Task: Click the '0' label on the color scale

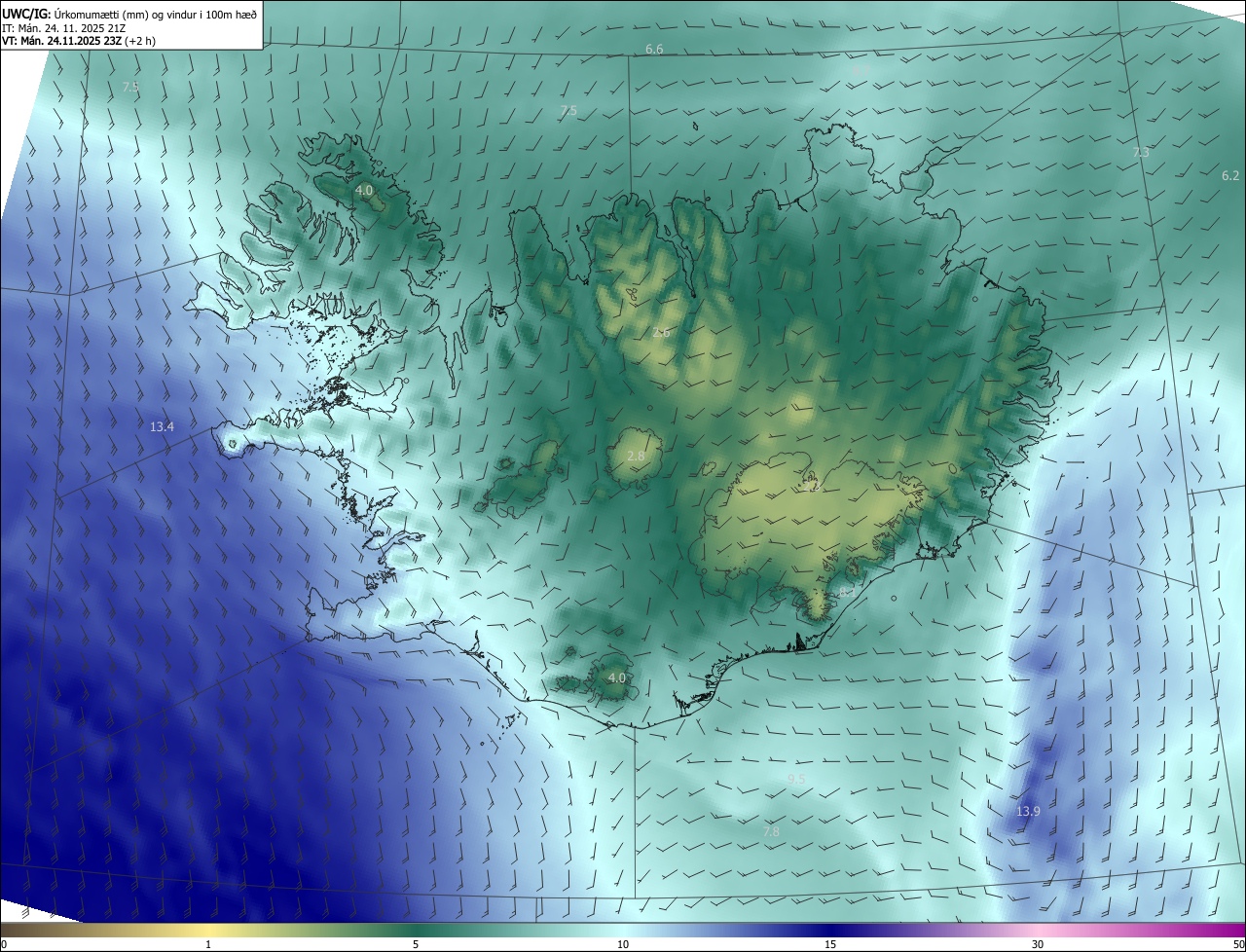Action: (x=4, y=944)
